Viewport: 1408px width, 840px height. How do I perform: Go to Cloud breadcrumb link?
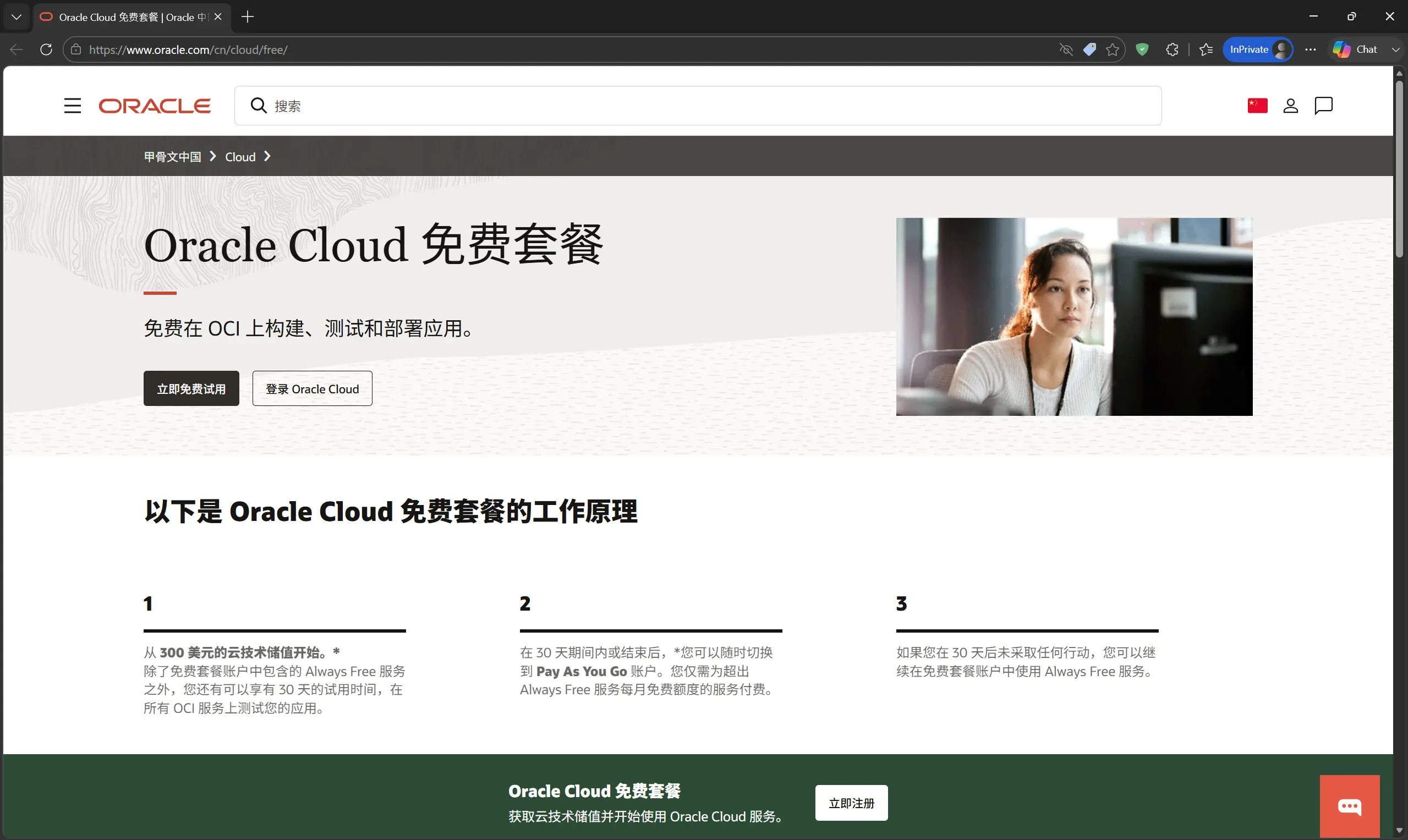coord(240,157)
